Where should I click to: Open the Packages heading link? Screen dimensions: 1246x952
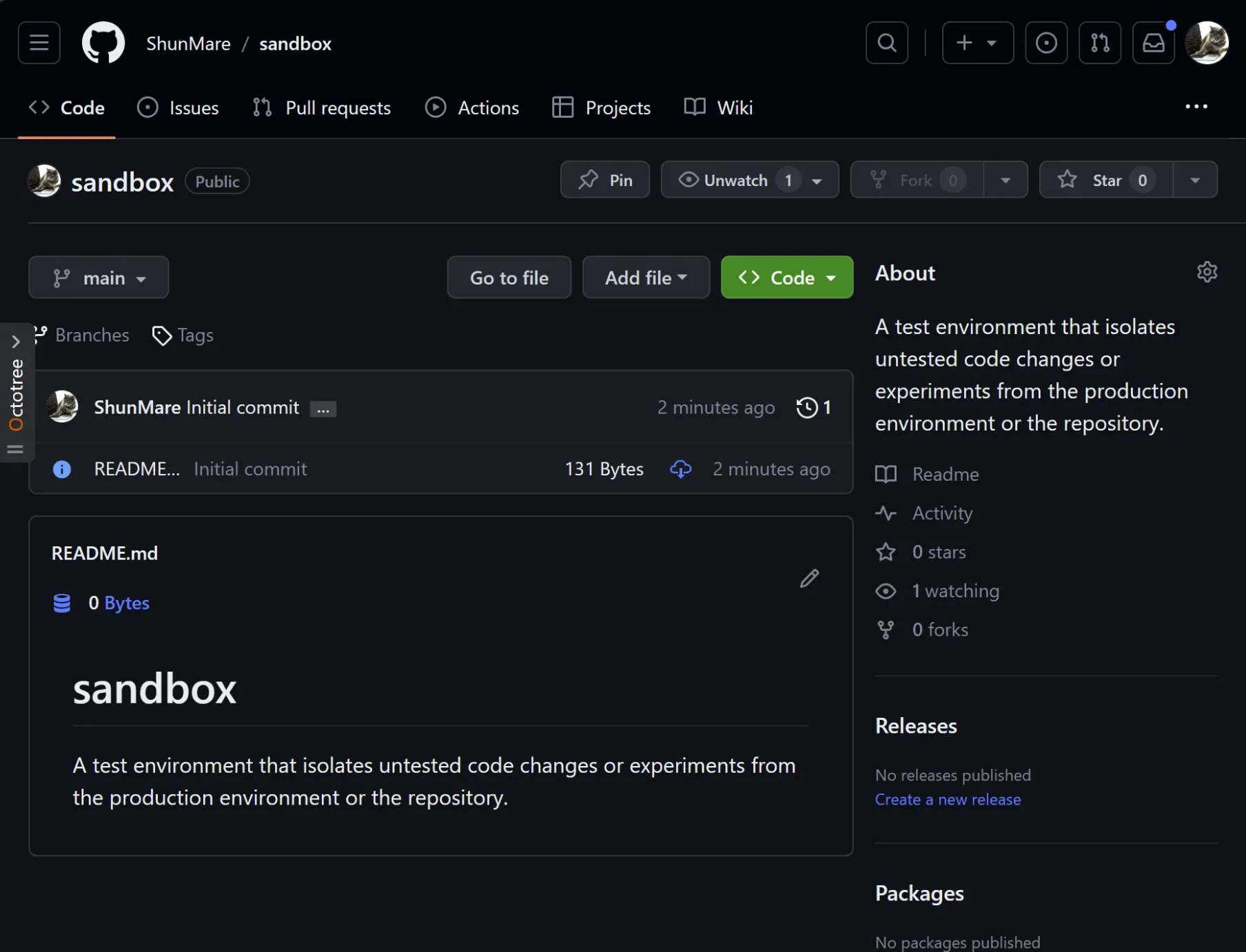919,893
